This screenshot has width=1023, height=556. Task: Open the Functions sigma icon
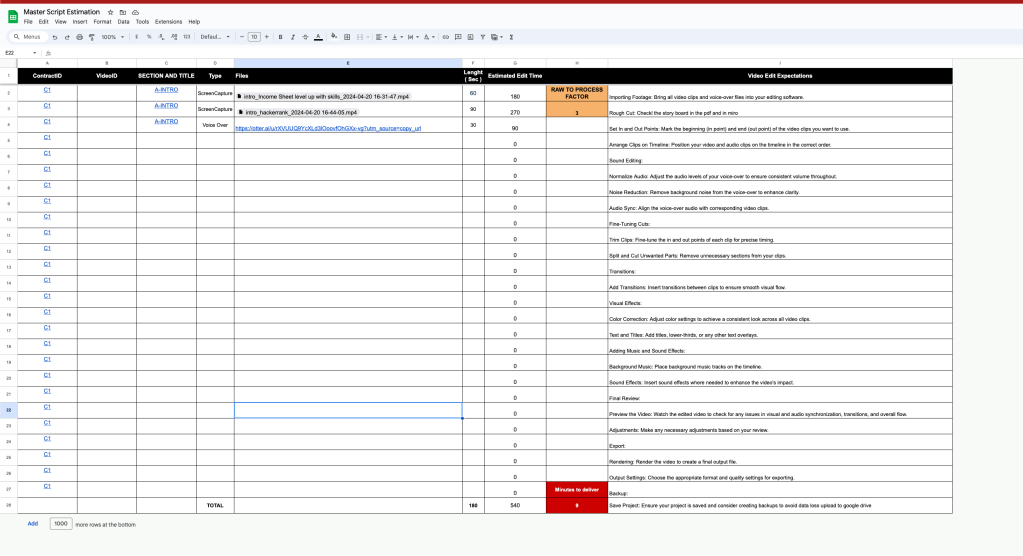point(512,37)
